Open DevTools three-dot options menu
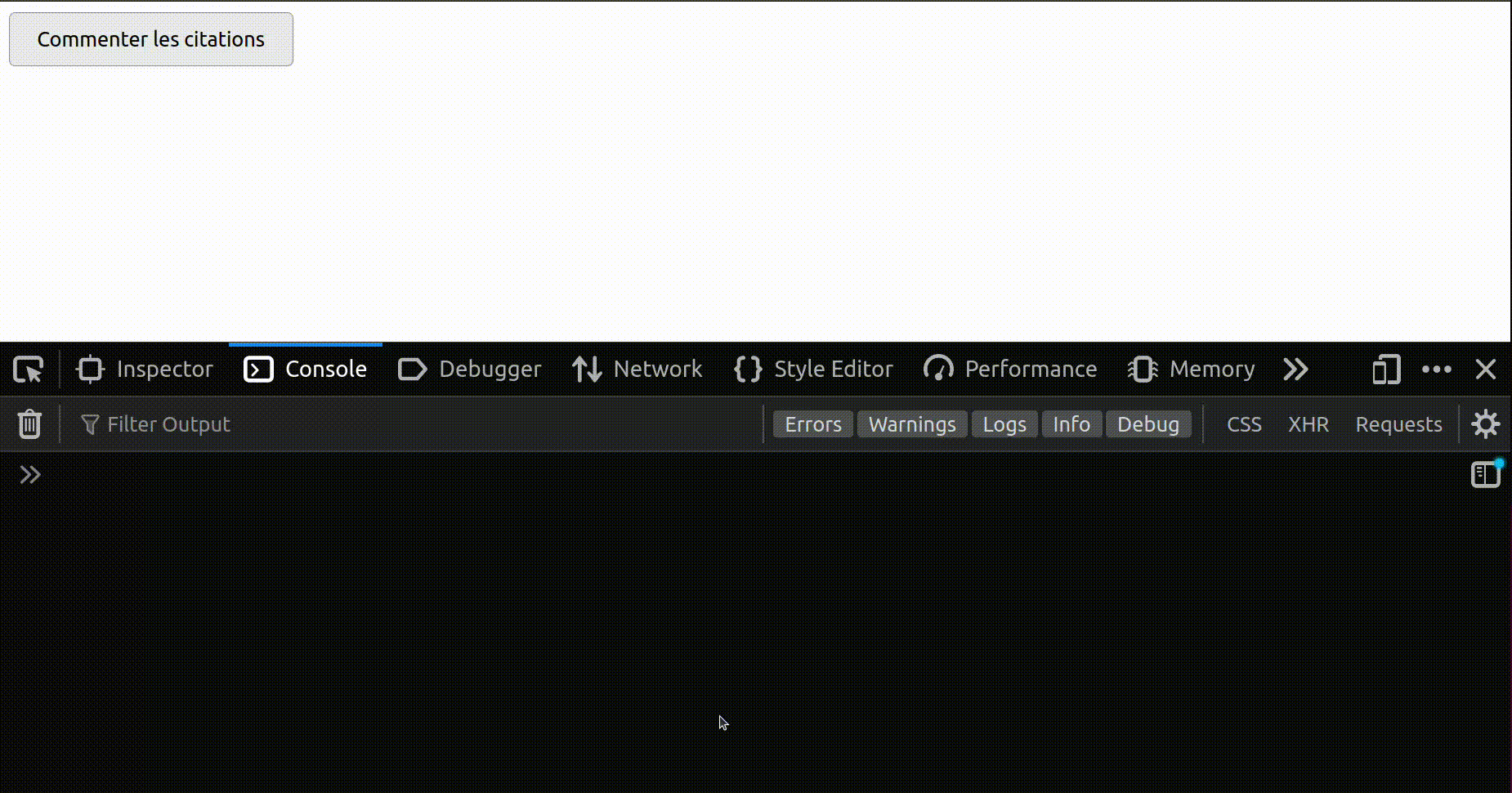Viewport: 1512px width, 793px height. point(1436,370)
